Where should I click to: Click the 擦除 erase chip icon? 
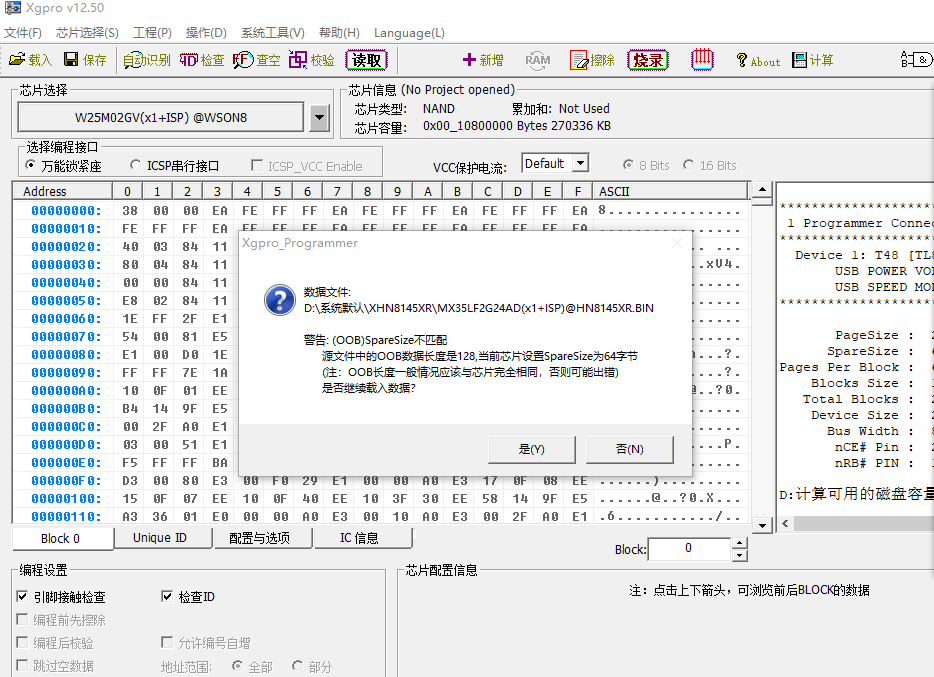(592, 60)
